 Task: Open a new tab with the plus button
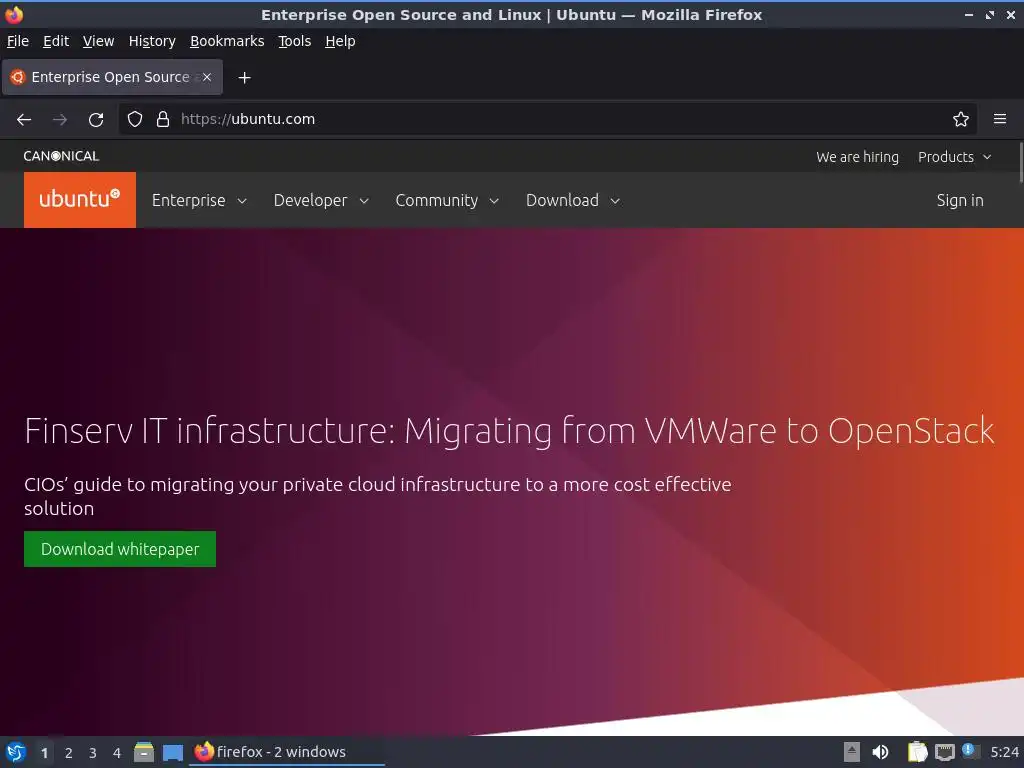pyautogui.click(x=244, y=78)
